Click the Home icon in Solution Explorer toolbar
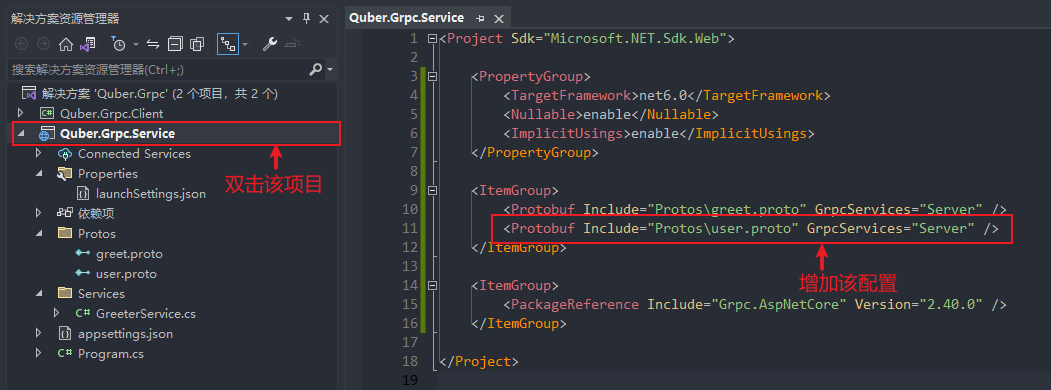The image size is (1051, 390). [66, 44]
